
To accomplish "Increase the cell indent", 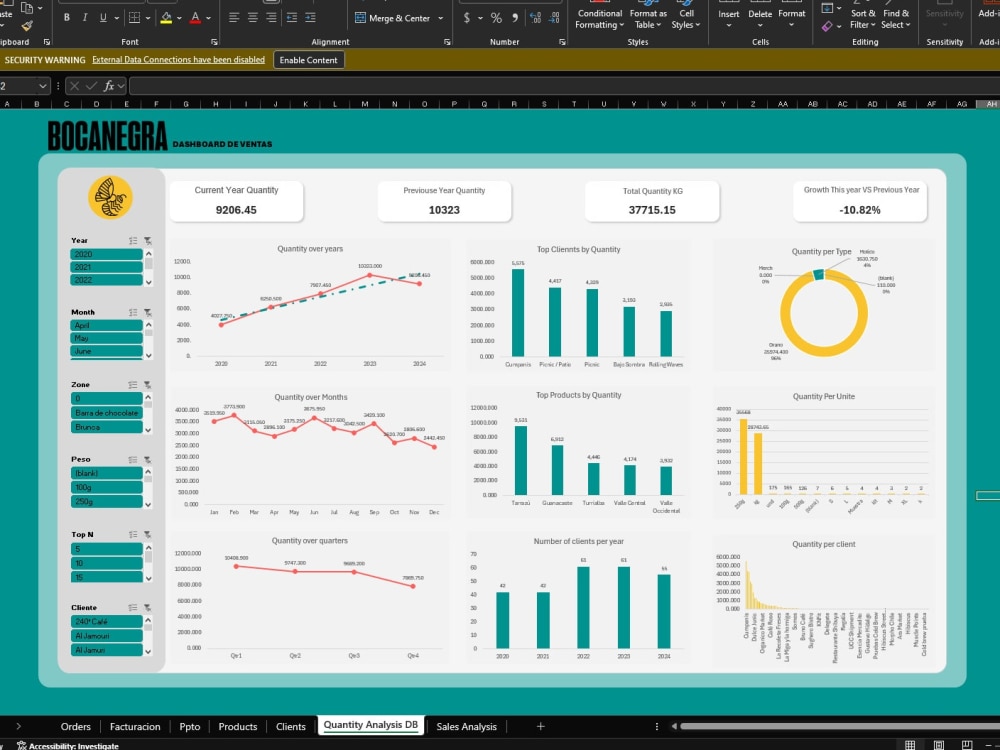I will [x=310, y=18].
